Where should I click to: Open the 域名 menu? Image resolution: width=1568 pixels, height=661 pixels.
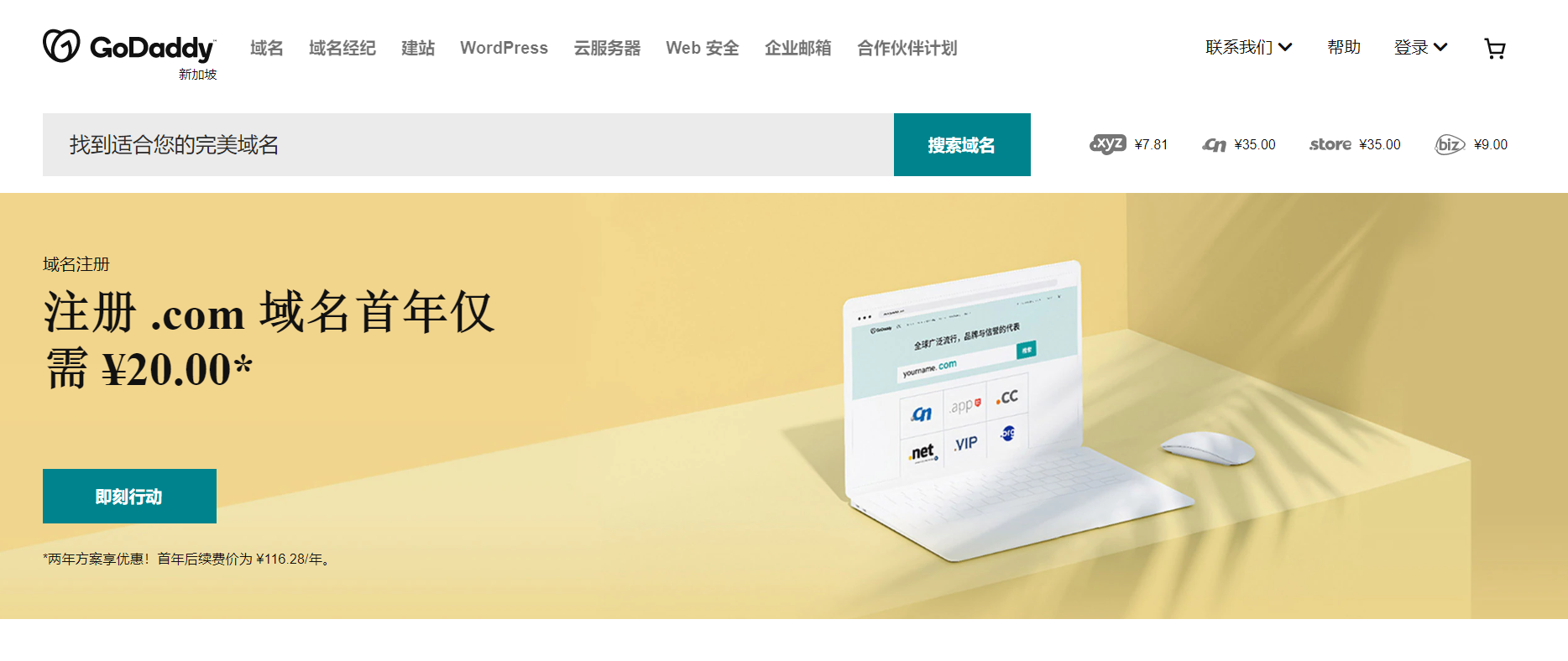click(267, 48)
